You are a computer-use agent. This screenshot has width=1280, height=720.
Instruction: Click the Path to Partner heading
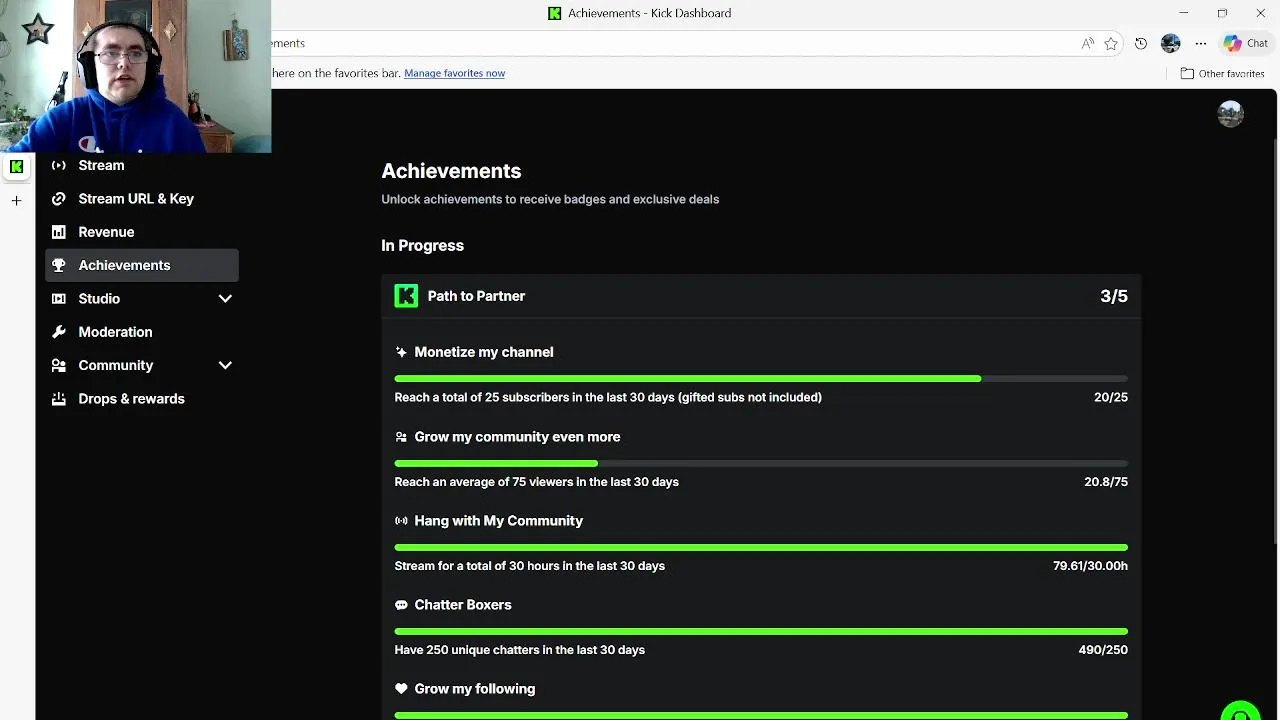coord(476,296)
